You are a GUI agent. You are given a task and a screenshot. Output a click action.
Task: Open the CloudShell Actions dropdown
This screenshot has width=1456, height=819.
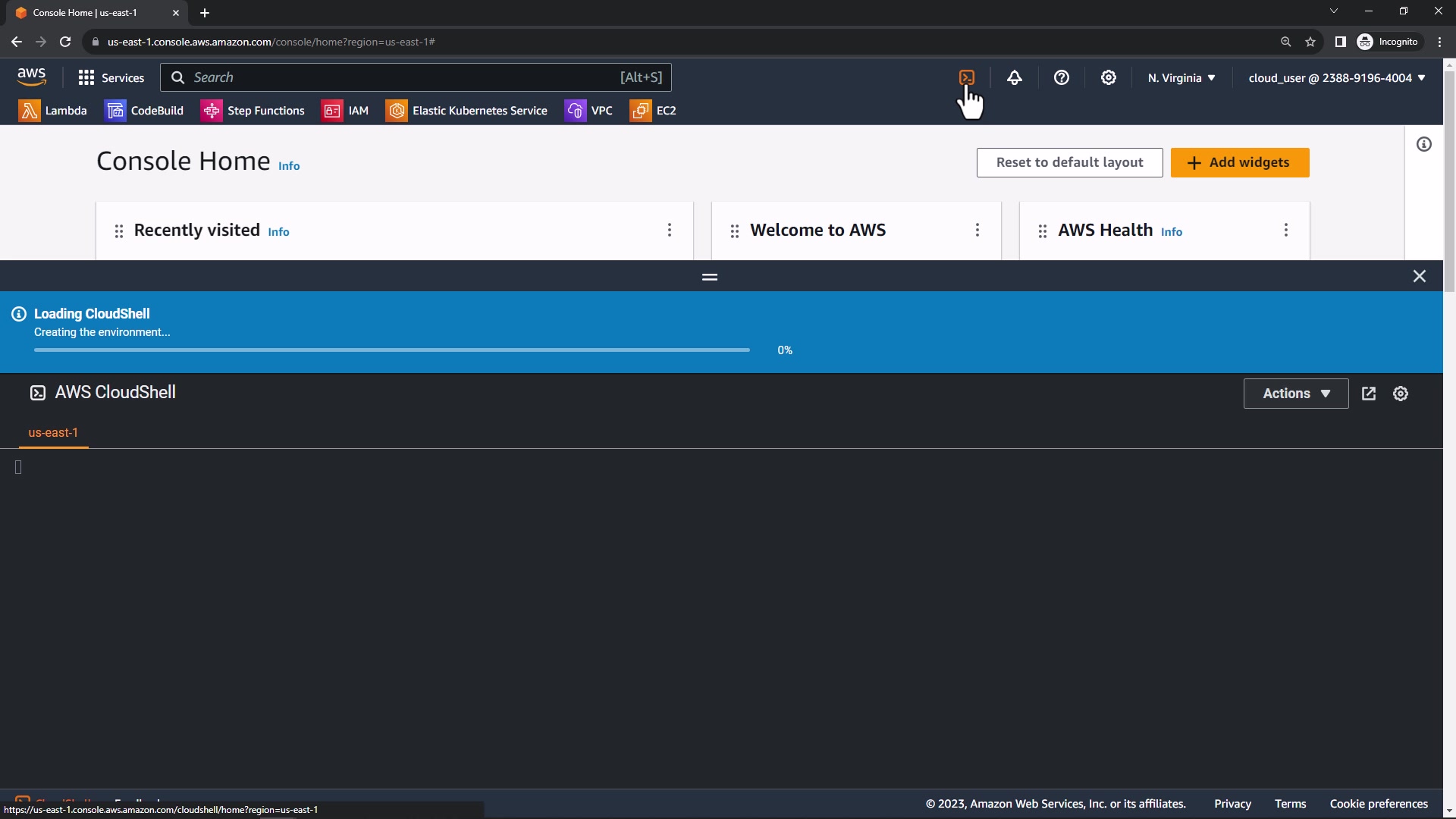tap(1295, 394)
